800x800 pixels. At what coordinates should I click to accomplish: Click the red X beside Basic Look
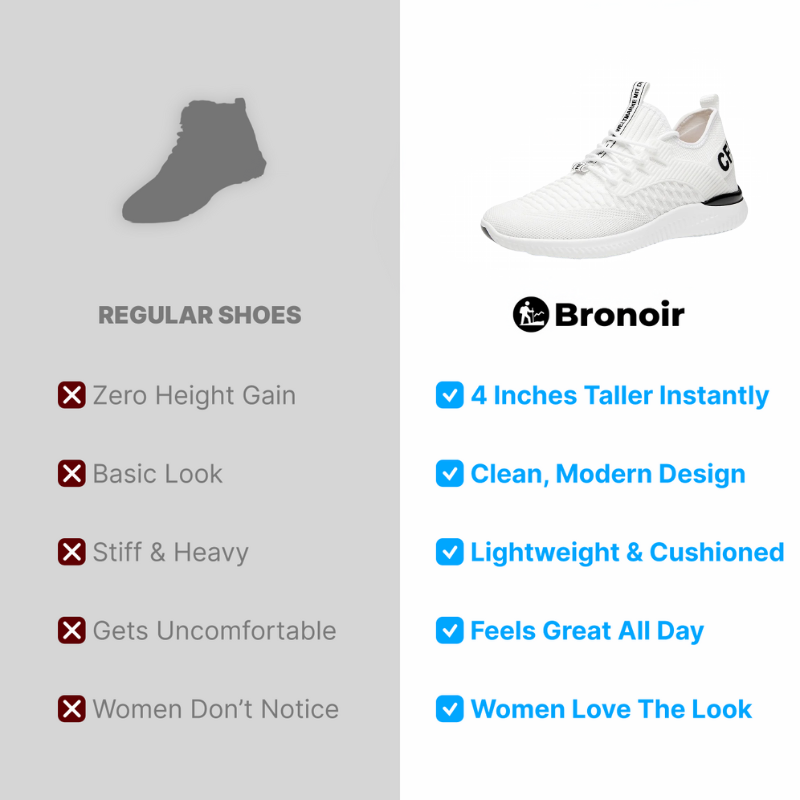pyautogui.click(x=71, y=473)
